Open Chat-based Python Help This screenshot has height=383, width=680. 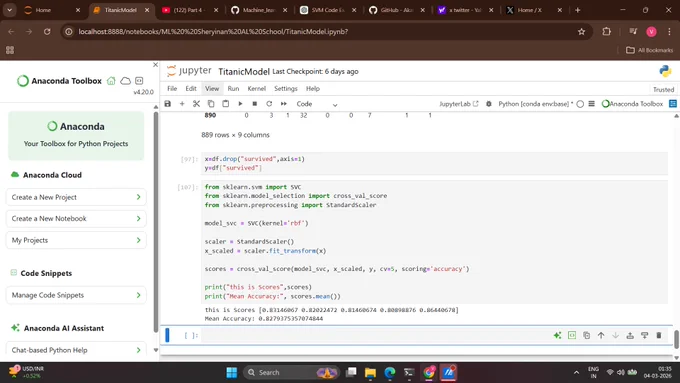76,350
